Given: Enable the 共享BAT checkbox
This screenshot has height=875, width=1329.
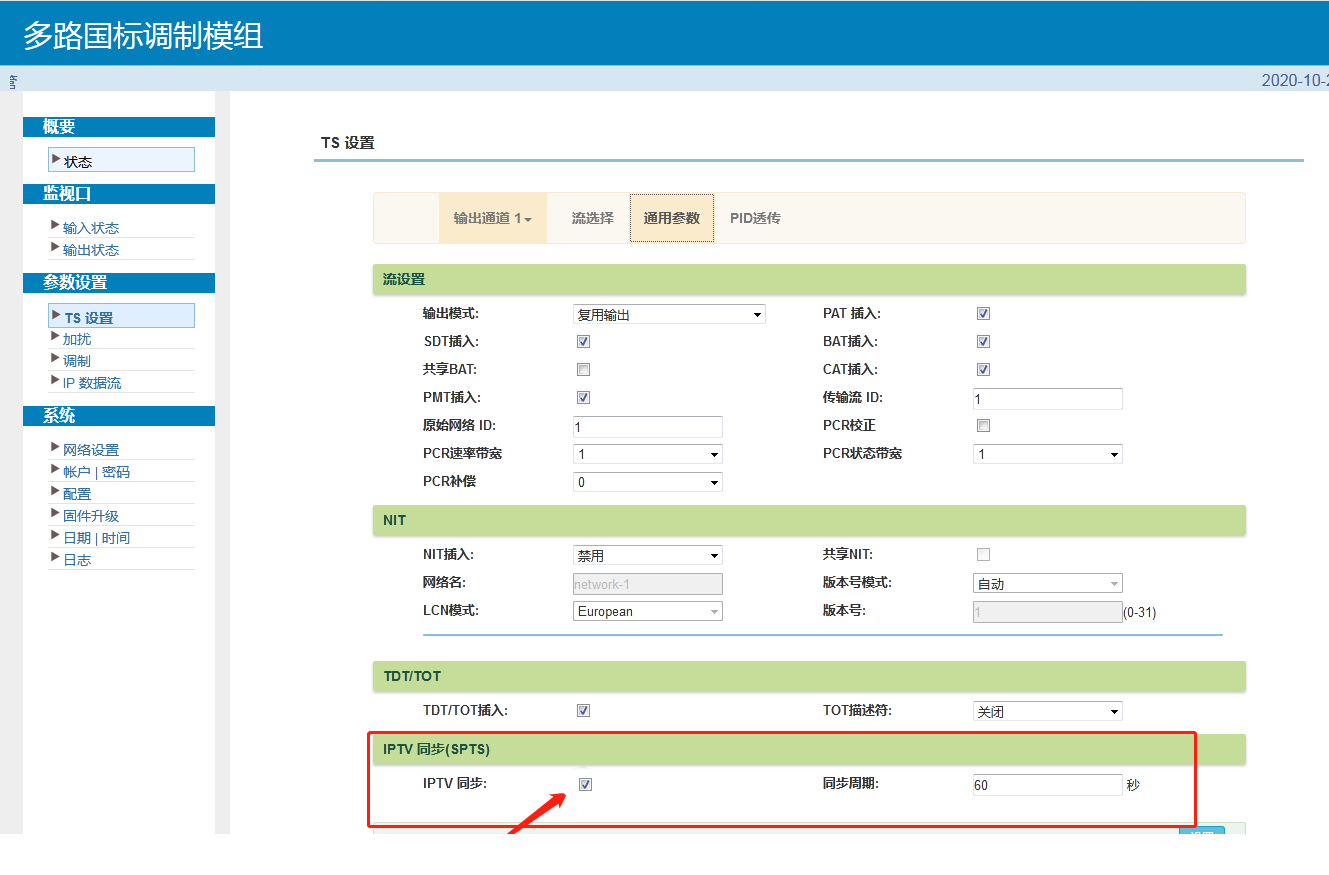Looking at the screenshot, I should (583, 370).
